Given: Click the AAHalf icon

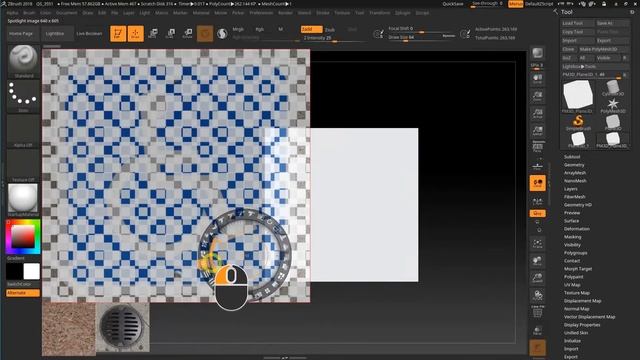Looking at the screenshot, I should (x=538, y=131).
